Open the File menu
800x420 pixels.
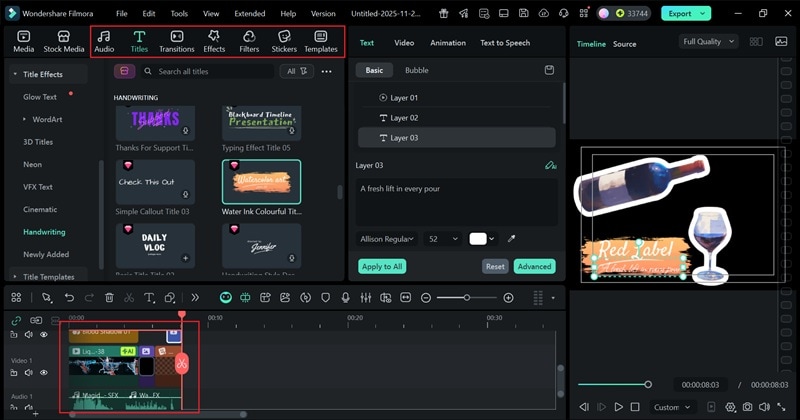pyautogui.click(x=121, y=14)
